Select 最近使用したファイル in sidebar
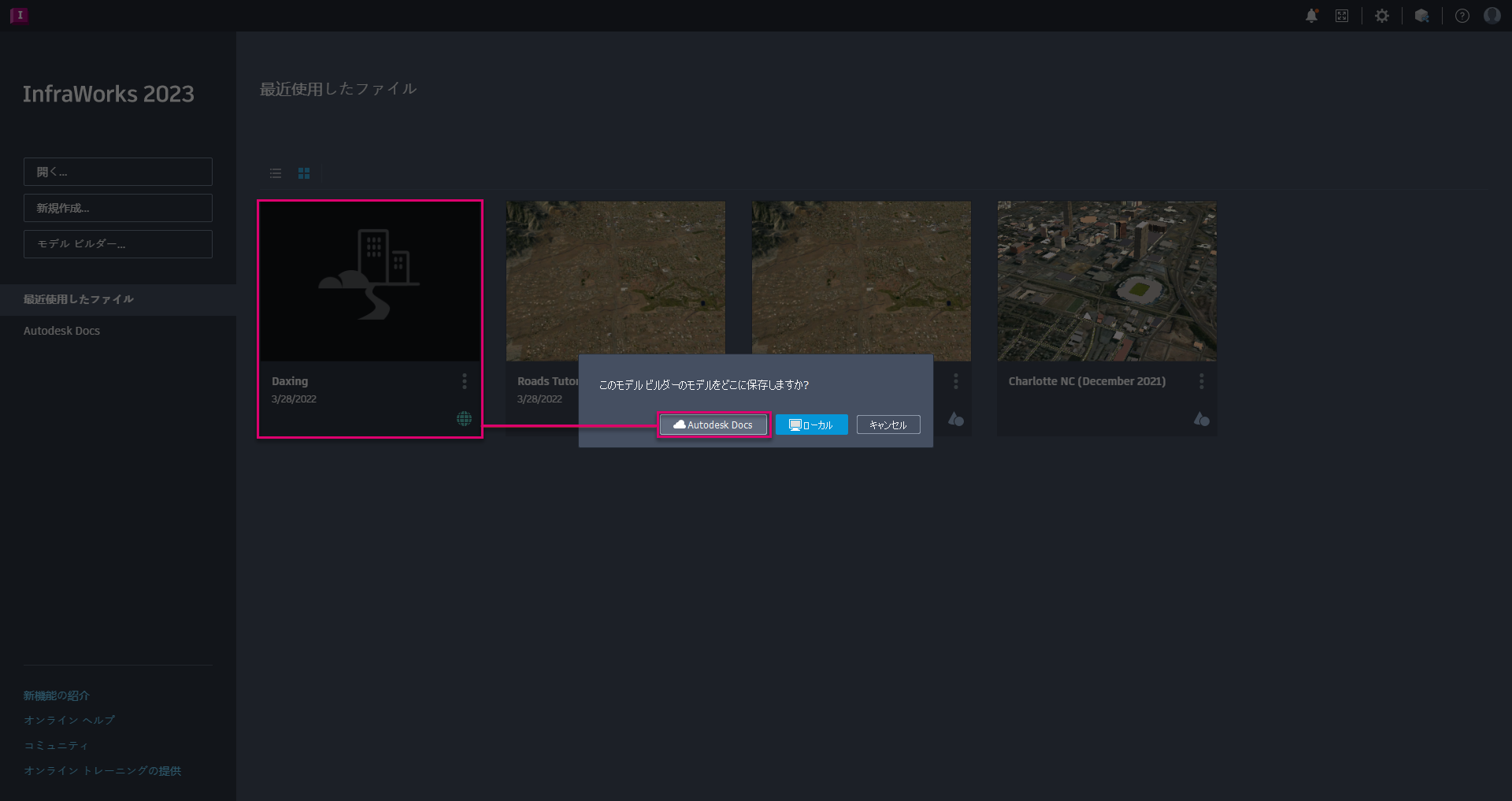The height and width of the screenshot is (801, 1512). pos(118,300)
